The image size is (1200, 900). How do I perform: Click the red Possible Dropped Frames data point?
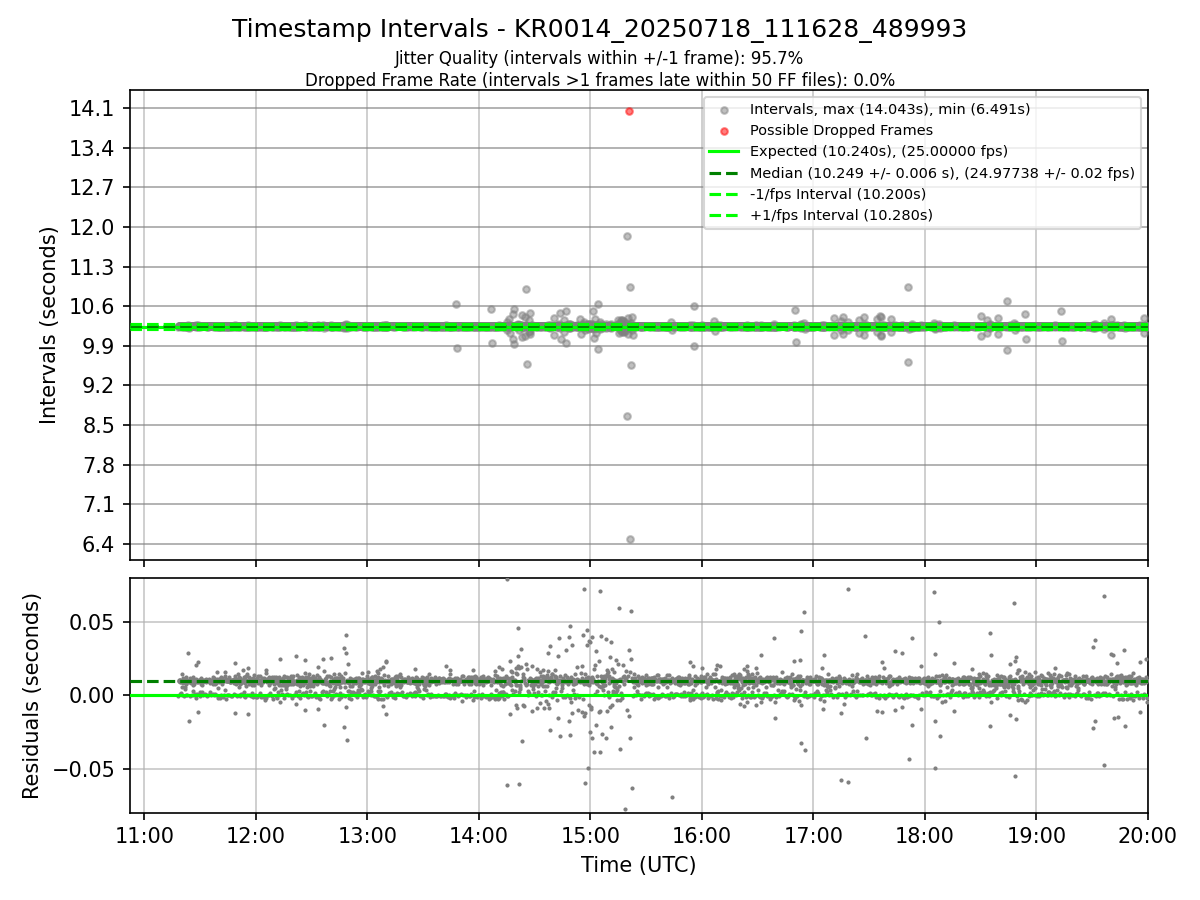629,111
